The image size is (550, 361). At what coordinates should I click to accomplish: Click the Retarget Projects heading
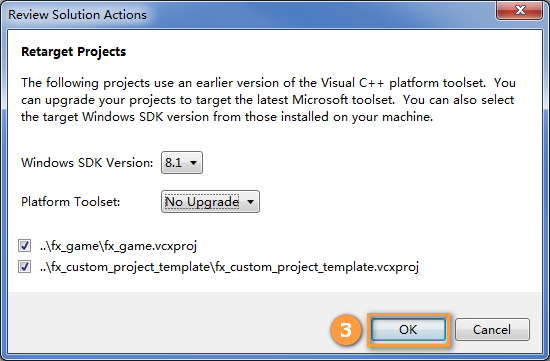coord(73,52)
